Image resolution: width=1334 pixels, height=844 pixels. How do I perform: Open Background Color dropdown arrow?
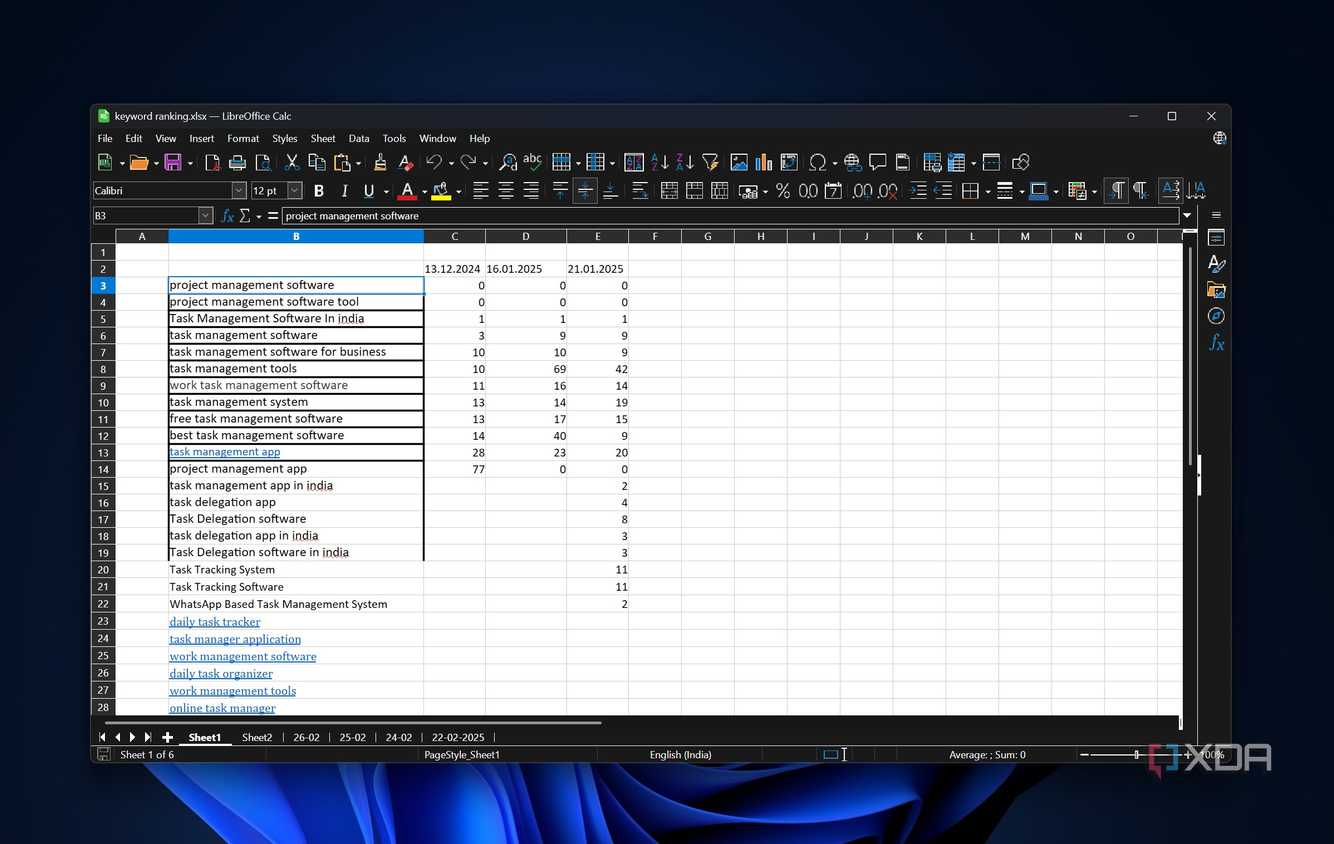pos(458,191)
